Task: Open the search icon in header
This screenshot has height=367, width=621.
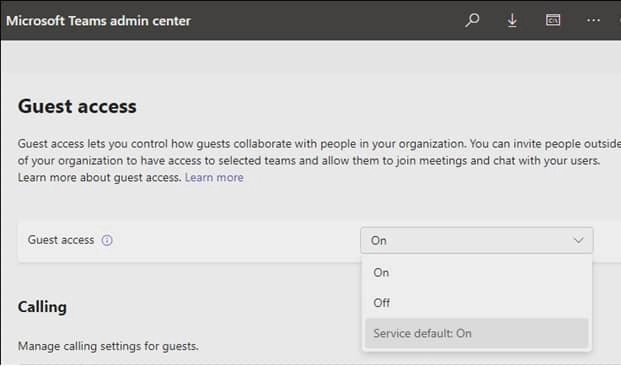Action: coord(472,20)
